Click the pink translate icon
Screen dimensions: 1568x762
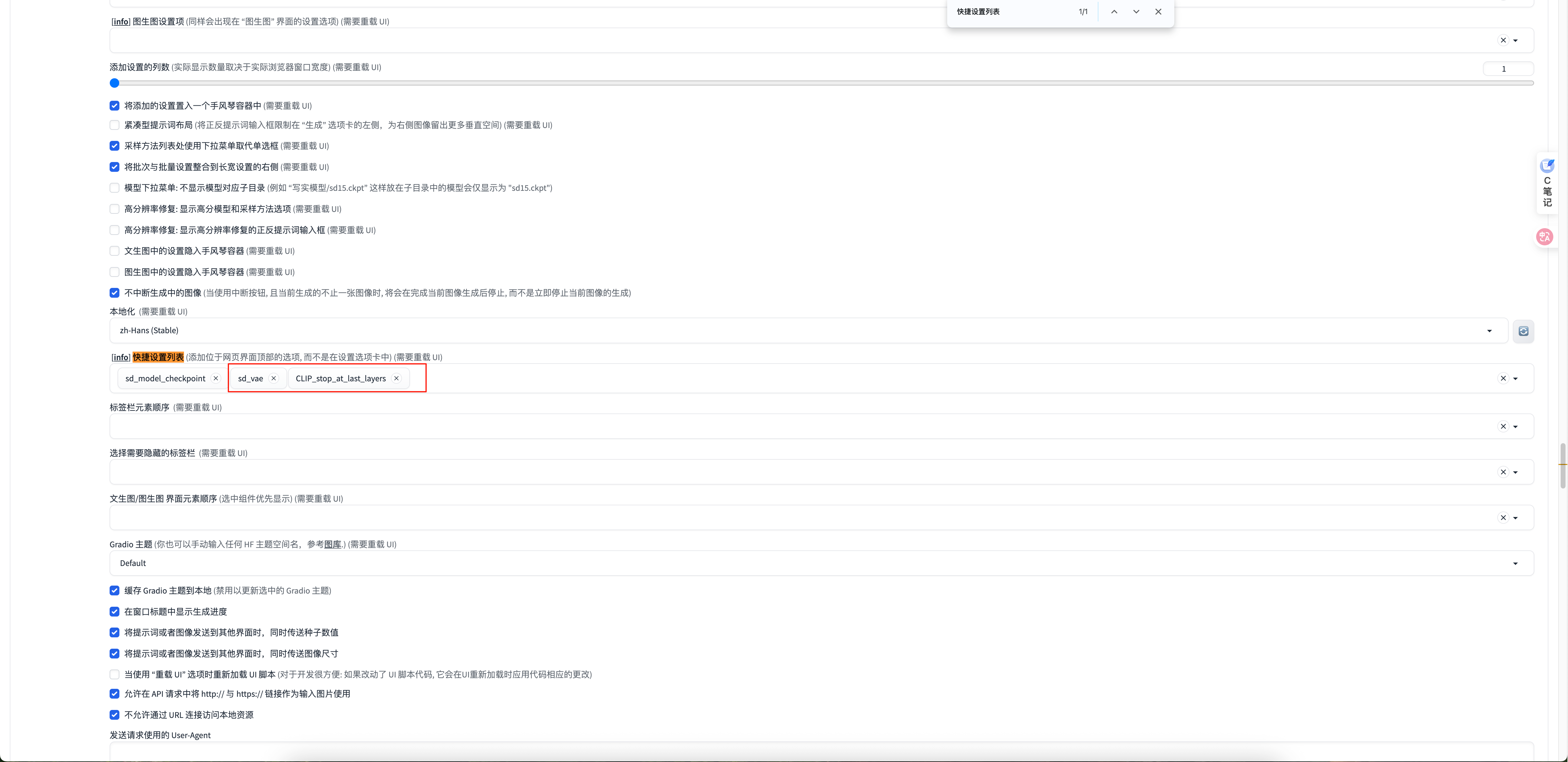click(1544, 237)
